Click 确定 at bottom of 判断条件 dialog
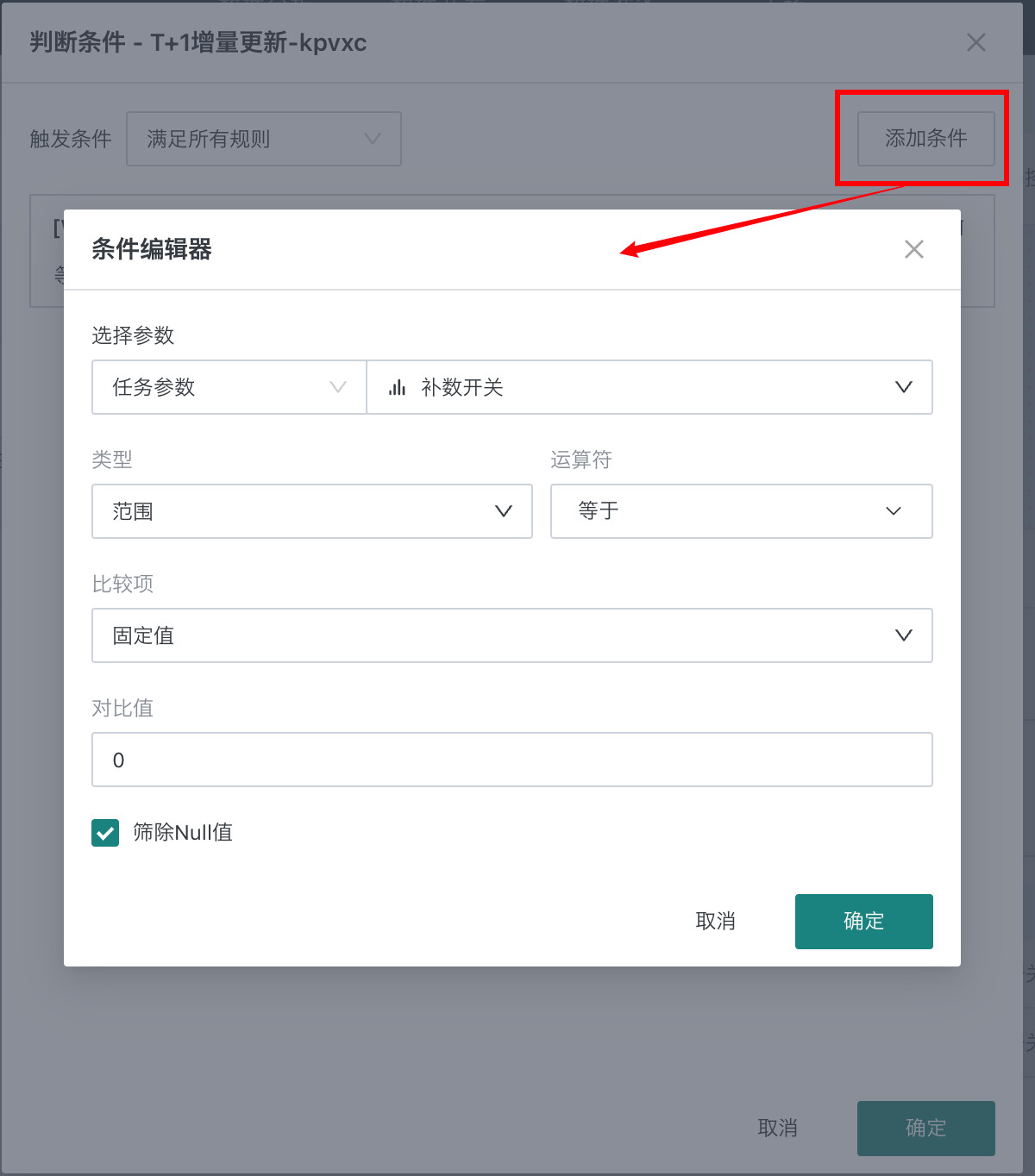The width and height of the screenshot is (1035, 1176). click(x=925, y=1129)
